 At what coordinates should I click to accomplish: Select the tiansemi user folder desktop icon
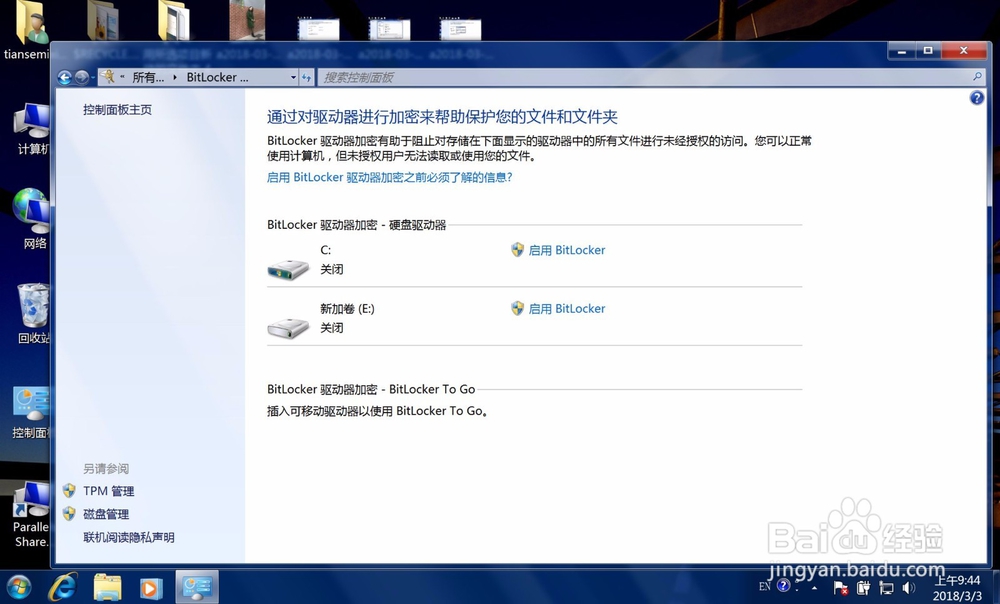click(x=27, y=31)
